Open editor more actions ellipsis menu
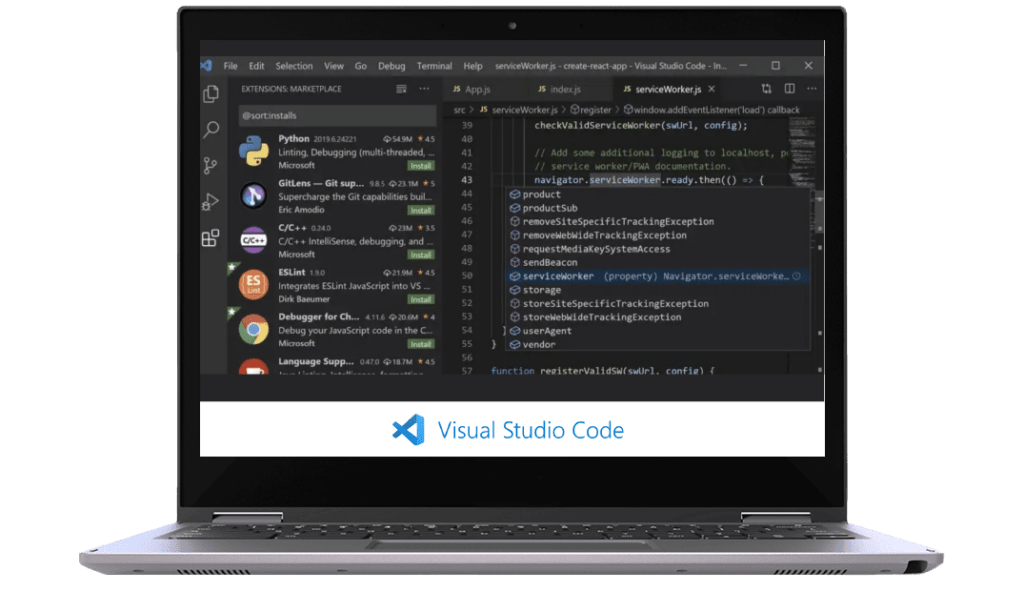The image size is (1024, 591). (812, 88)
